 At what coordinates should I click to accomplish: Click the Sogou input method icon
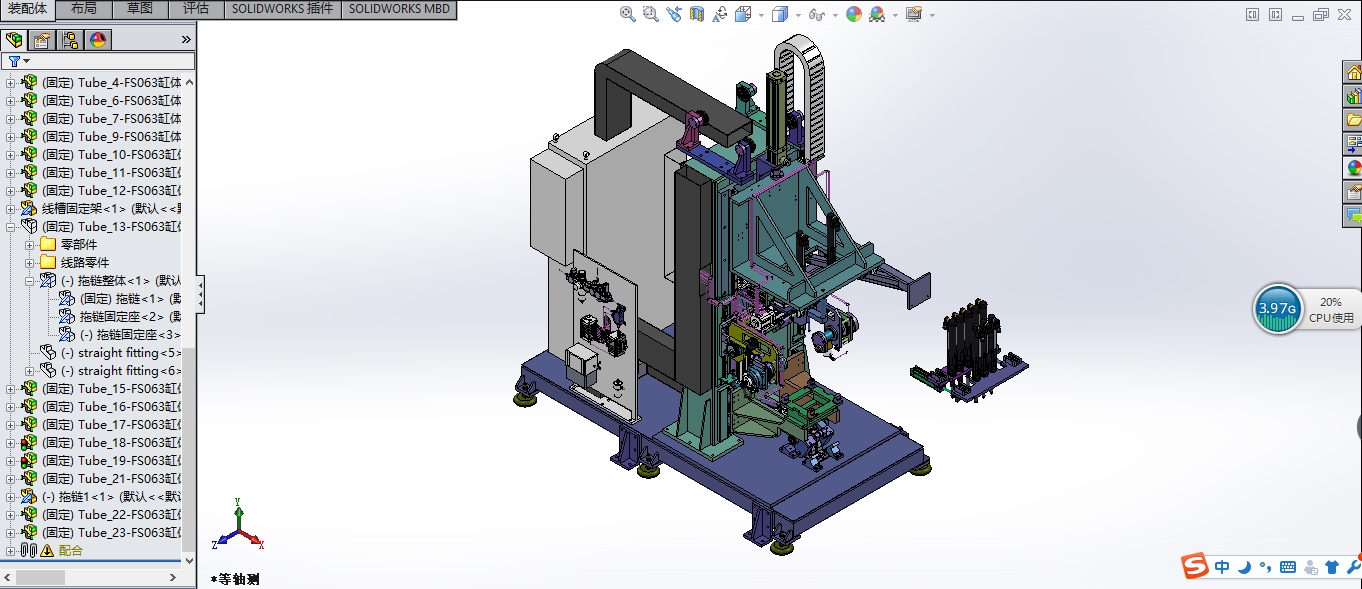click(x=1194, y=566)
